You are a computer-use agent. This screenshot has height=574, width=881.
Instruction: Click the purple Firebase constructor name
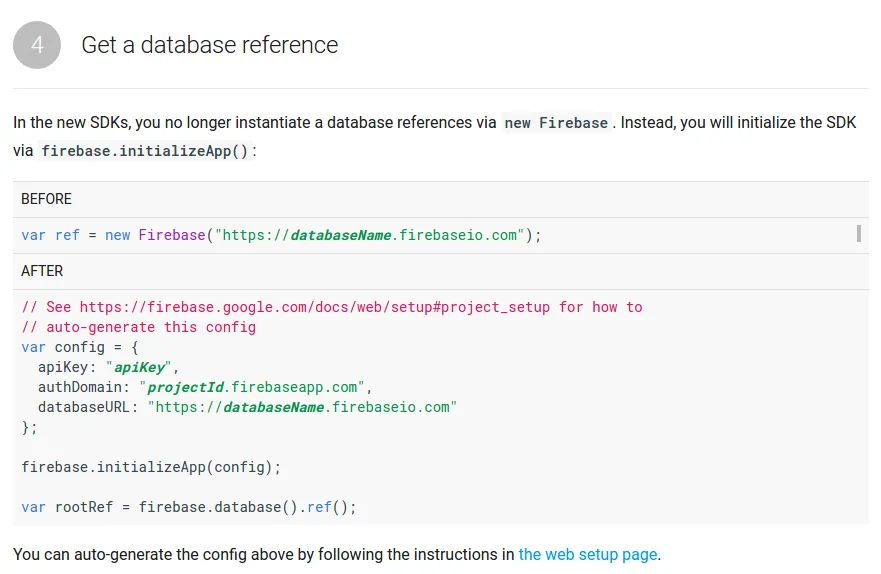[171, 235]
